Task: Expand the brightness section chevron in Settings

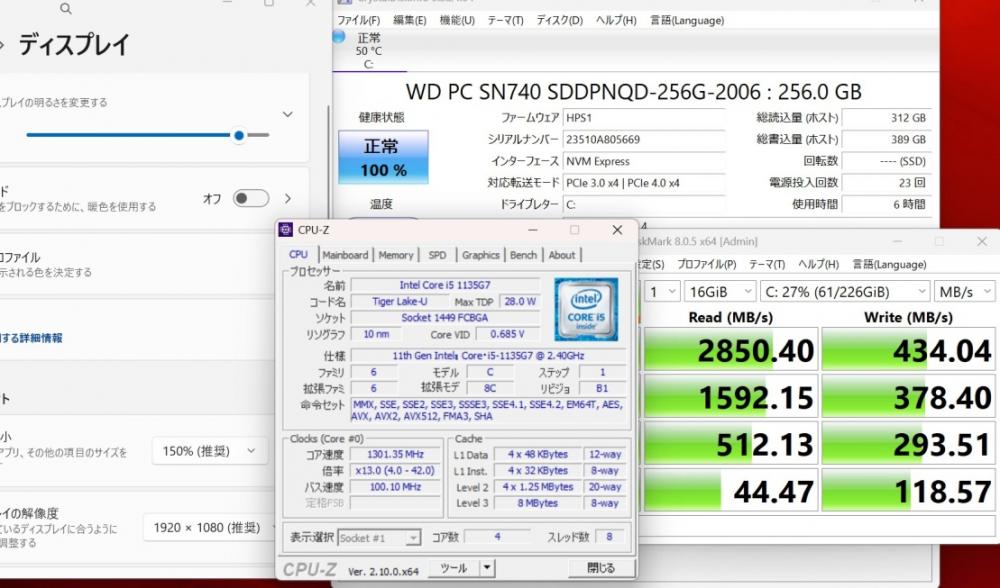Action: (288, 115)
